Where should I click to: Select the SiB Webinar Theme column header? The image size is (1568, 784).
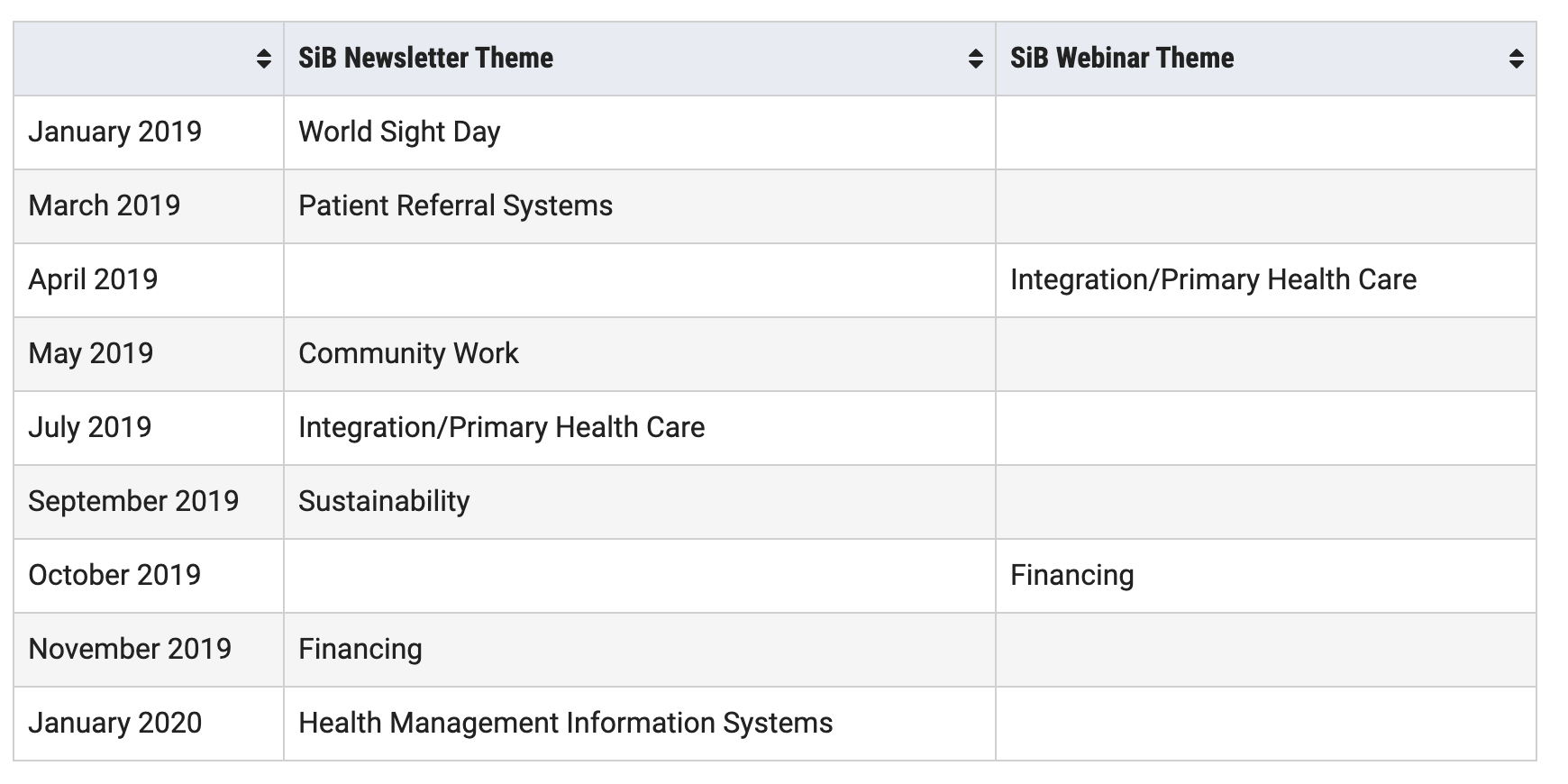[1266, 59]
